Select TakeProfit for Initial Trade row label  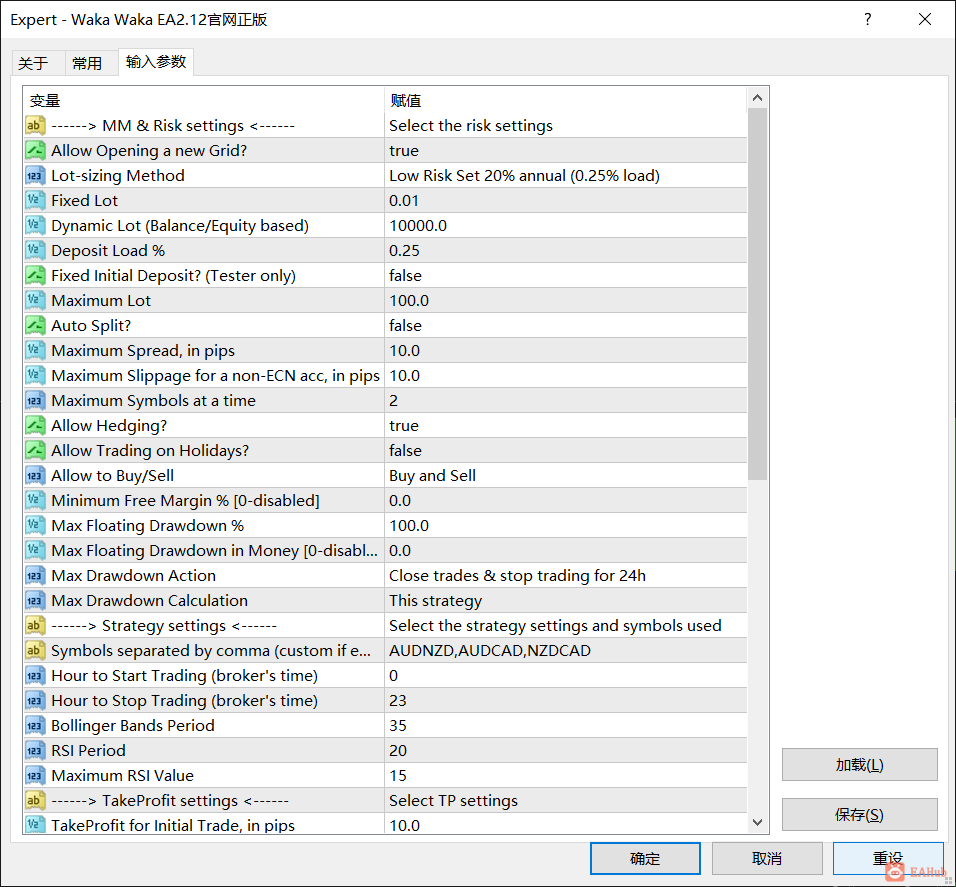[x=173, y=825]
